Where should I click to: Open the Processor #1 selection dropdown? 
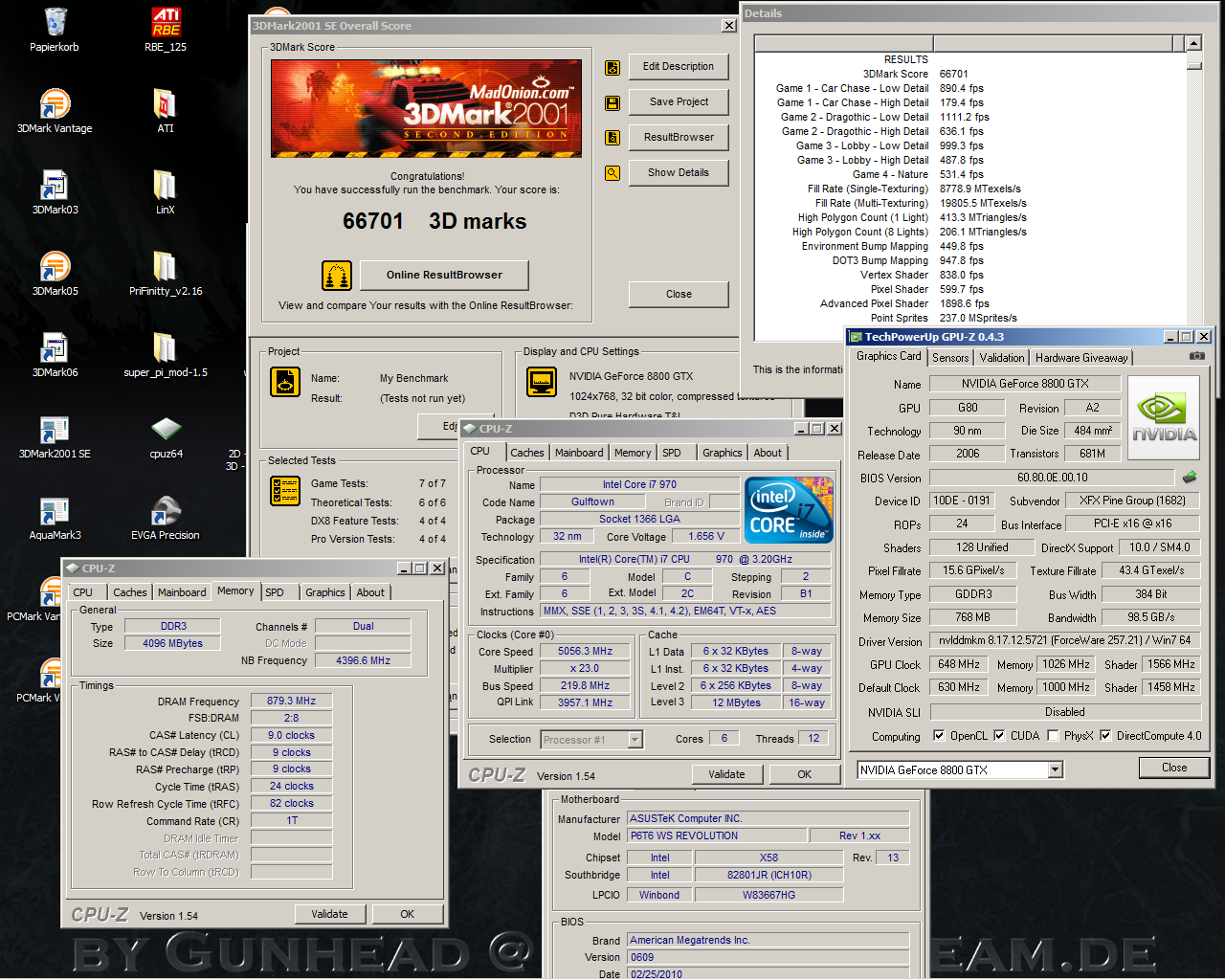click(635, 740)
